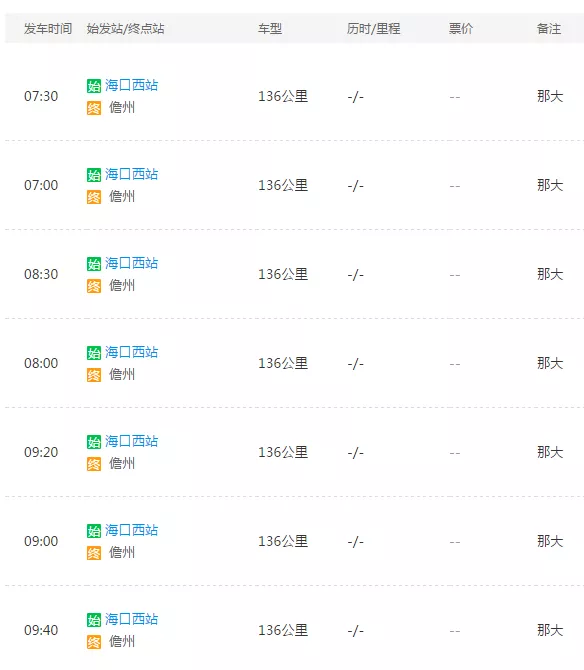Click orange 终 icon in 08:00 row
The width and height of the screenshot is (584, 670).
pyautogui.click(x=94, y=375)
